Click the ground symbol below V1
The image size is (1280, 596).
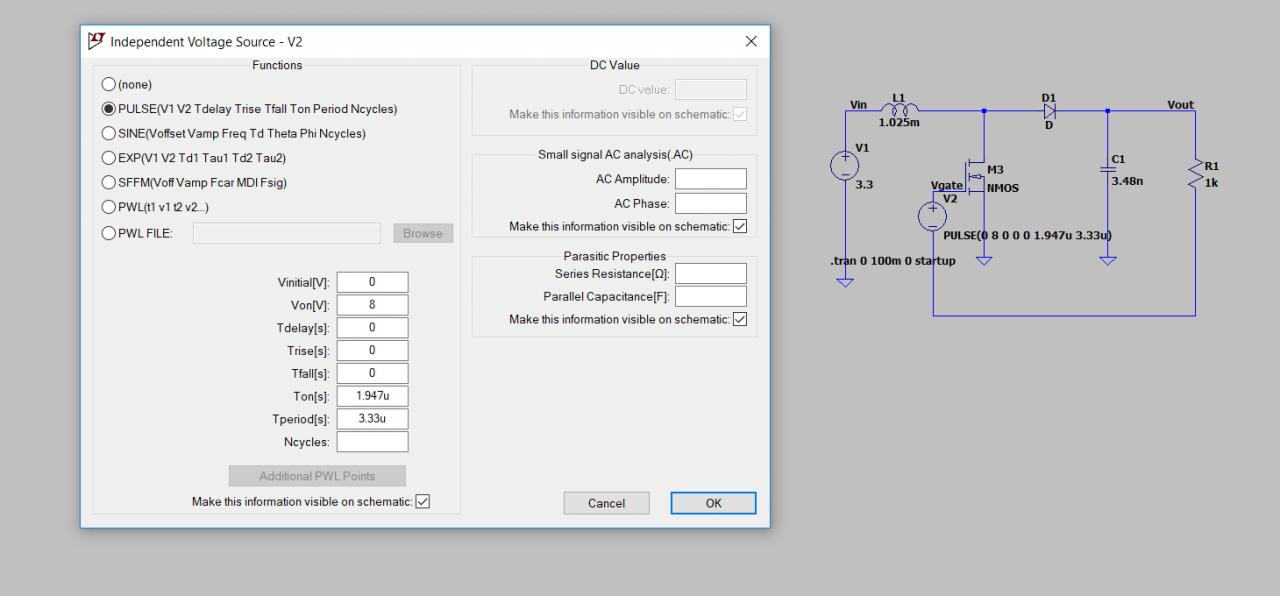[845, 283]
